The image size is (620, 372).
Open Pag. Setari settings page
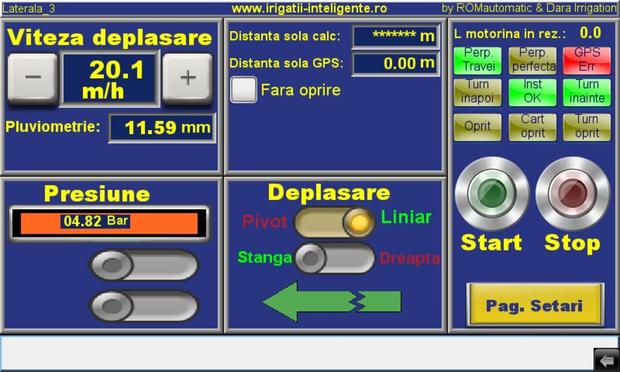[535, 305]
